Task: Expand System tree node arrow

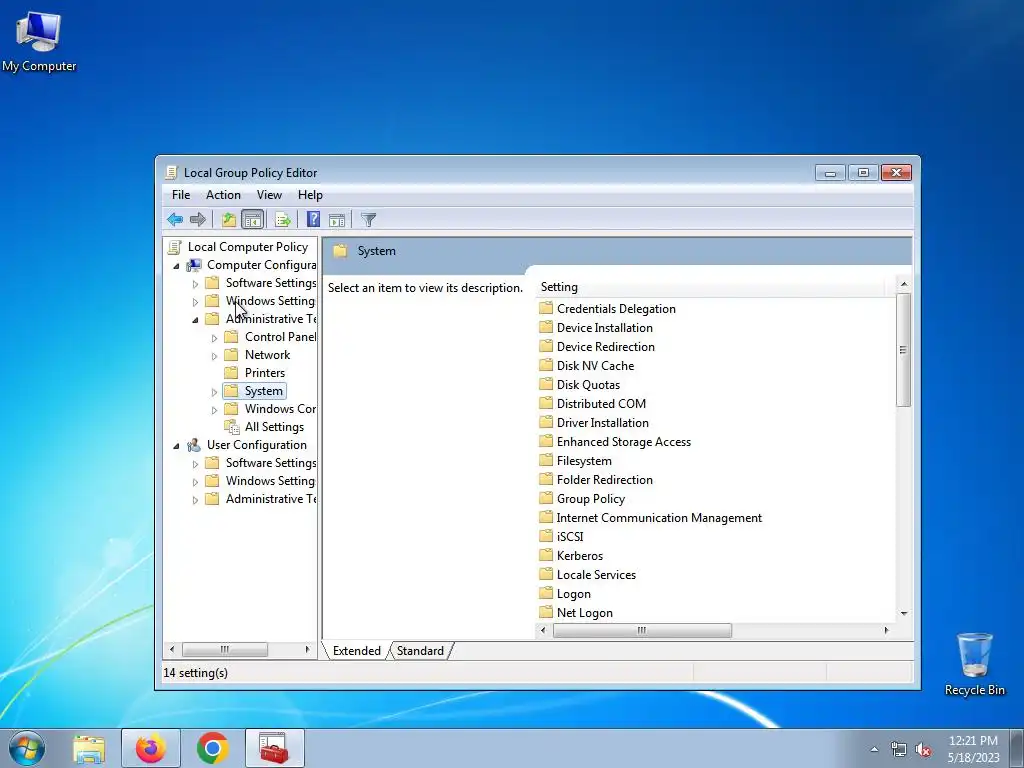Action: pyautogui.click(x=214, y=392)
